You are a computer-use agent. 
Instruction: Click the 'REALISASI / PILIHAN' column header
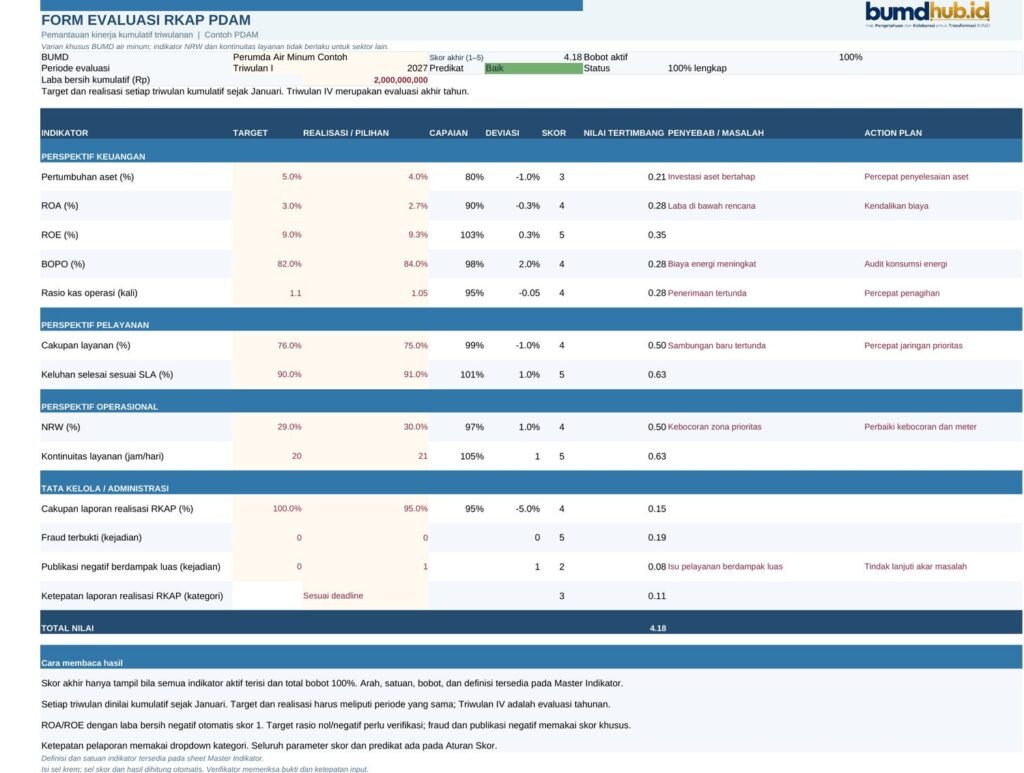tap(345, 133)
